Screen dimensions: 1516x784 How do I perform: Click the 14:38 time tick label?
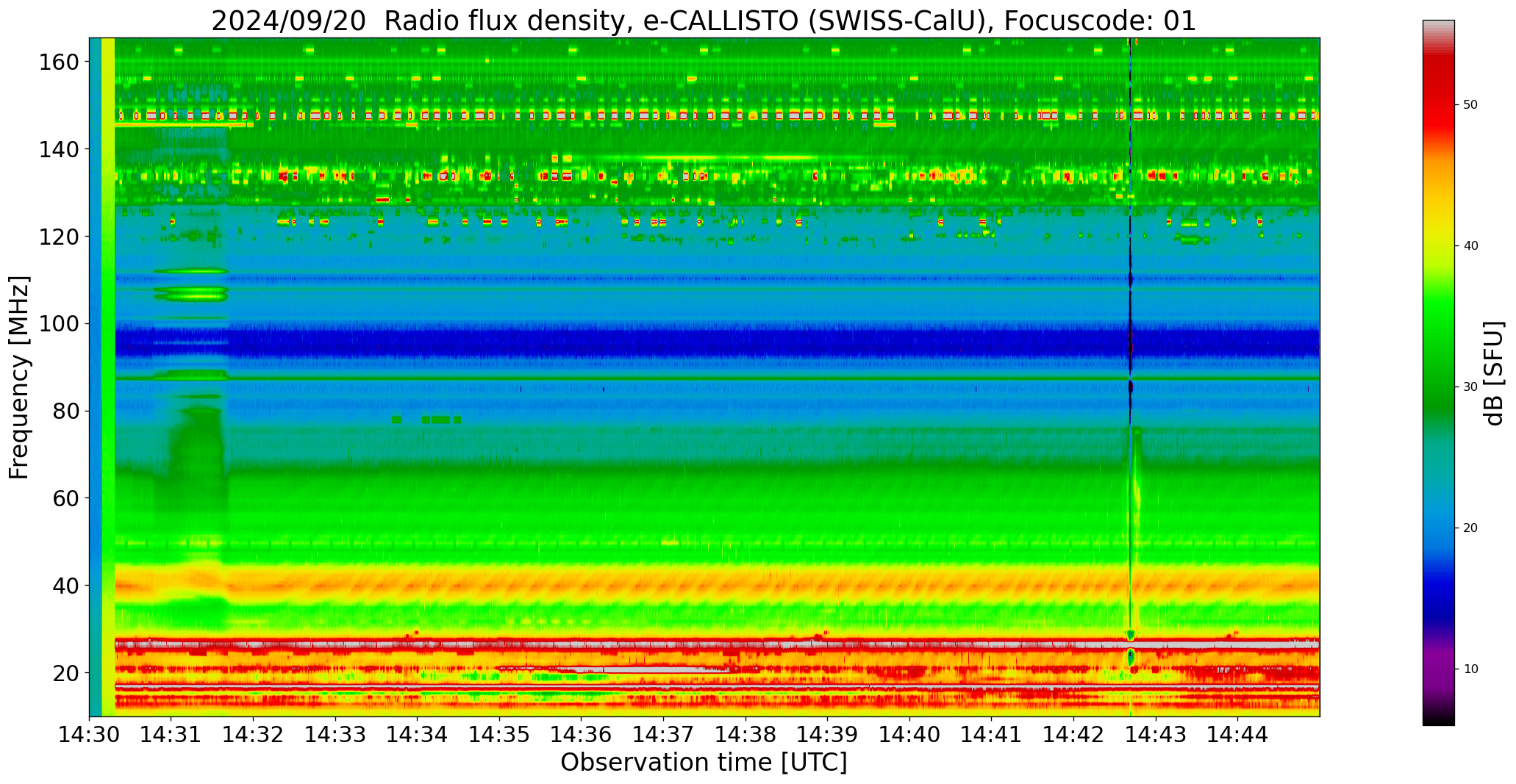coord(746,733)
